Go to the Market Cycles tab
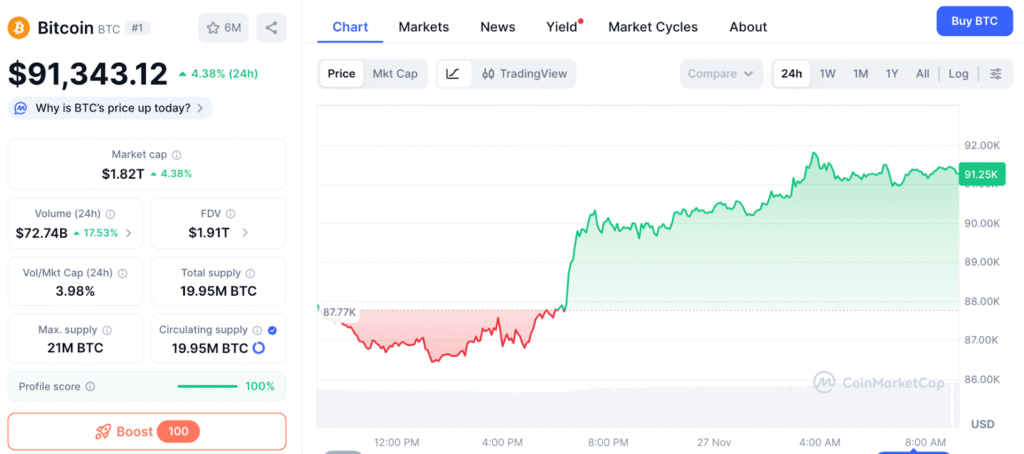Image resolution: width=1024 pixels, height=454 pixels. (653, 27)
